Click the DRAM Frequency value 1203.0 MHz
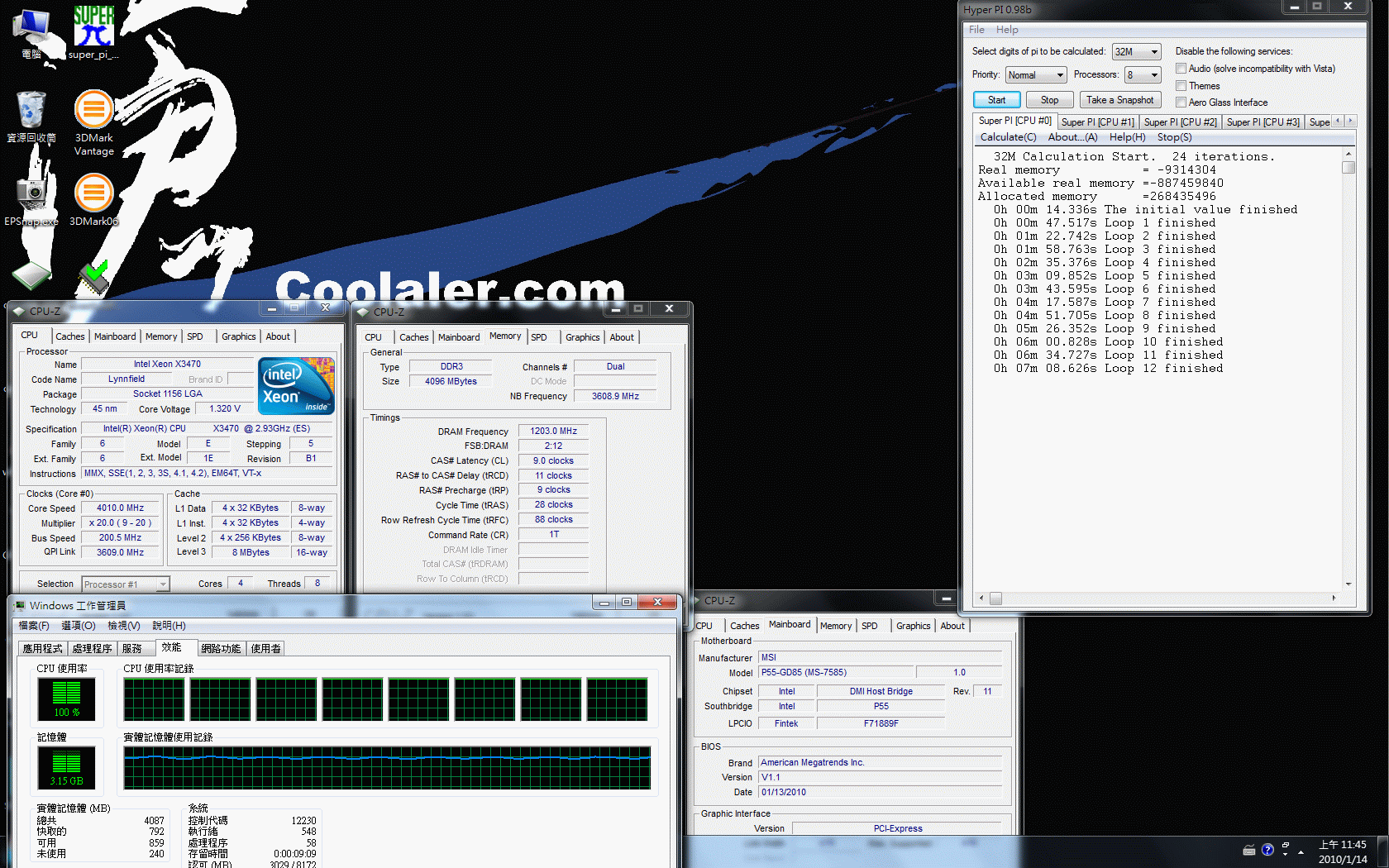The width and height of the screenshot is (1389, 868). pos(553,431)
